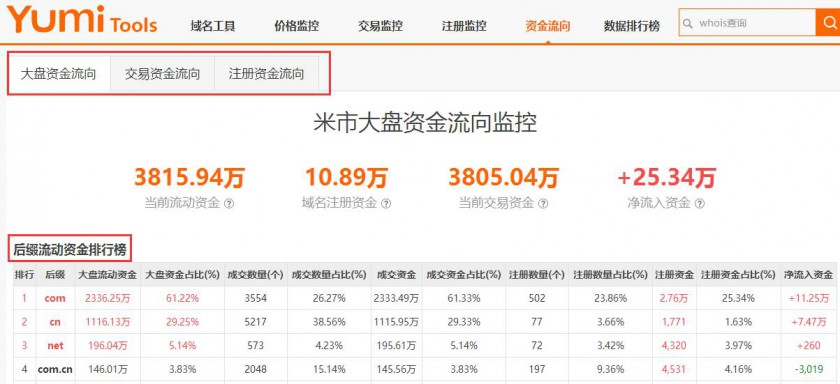Click 2048 cell in com.cn row
Image resolution: width=840 pixels, height=384 pixels.
[x=255, y=369]
